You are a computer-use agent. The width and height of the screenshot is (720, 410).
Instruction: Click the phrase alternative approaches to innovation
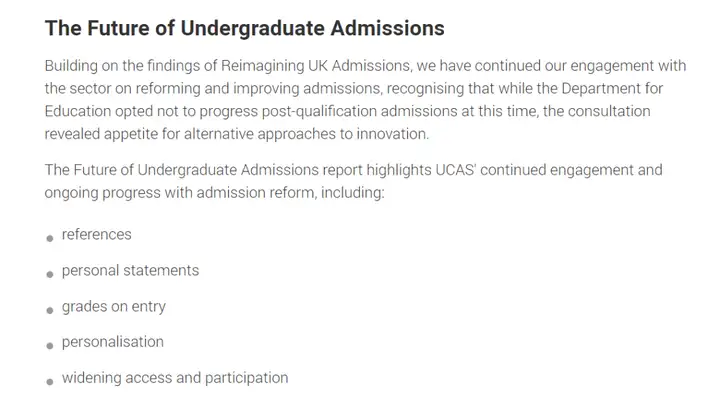pos(306,134)
